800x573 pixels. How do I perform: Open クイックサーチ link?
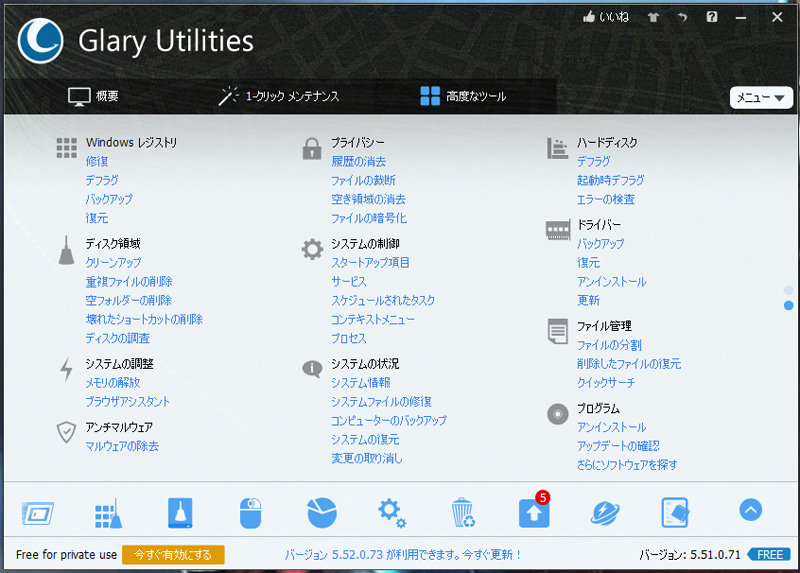(x=606, y=382)
